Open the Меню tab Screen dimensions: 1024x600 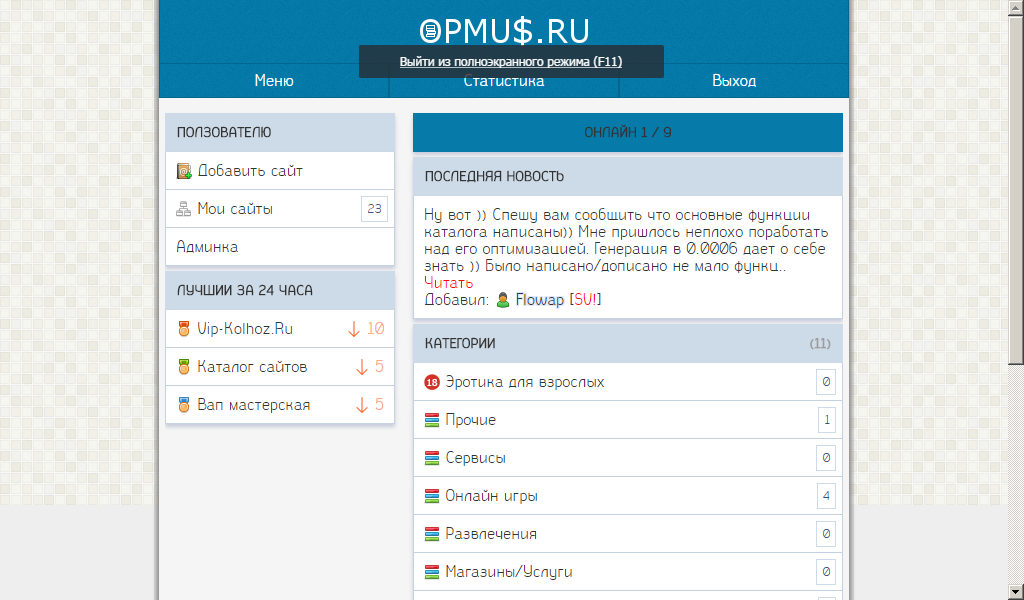click(274, 81)
